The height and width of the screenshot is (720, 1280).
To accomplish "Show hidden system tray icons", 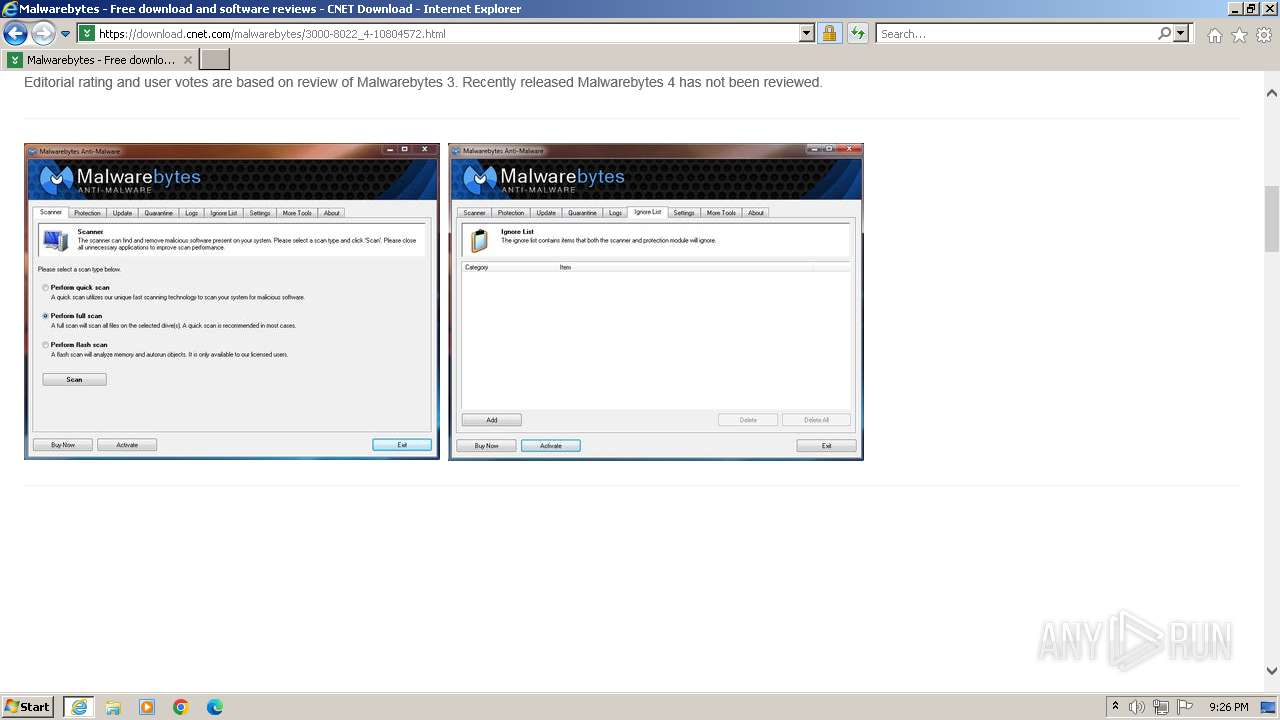I will click(1115, 706).
